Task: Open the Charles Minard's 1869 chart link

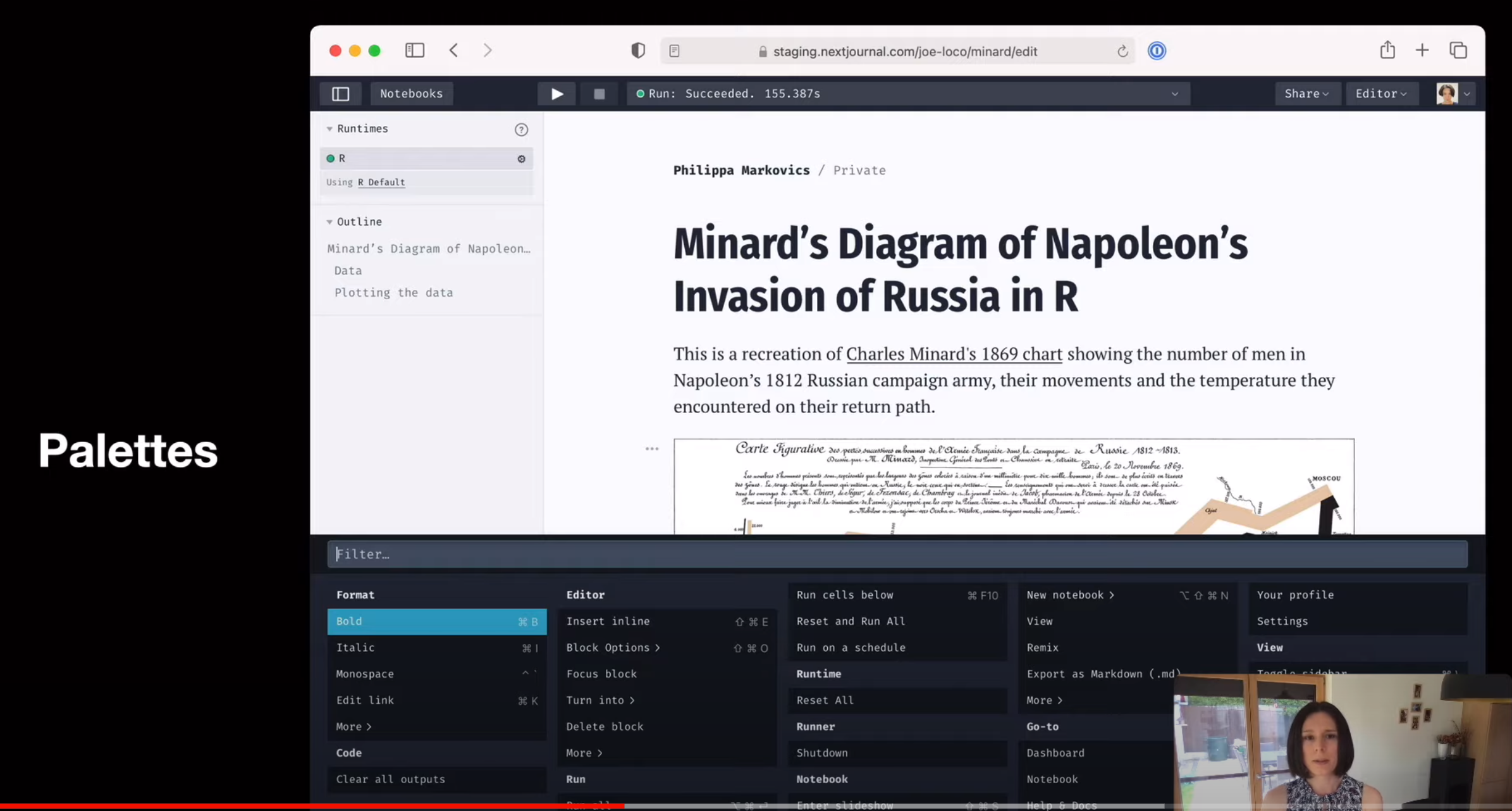Action: pyautogui.click(x=954, y=354)
